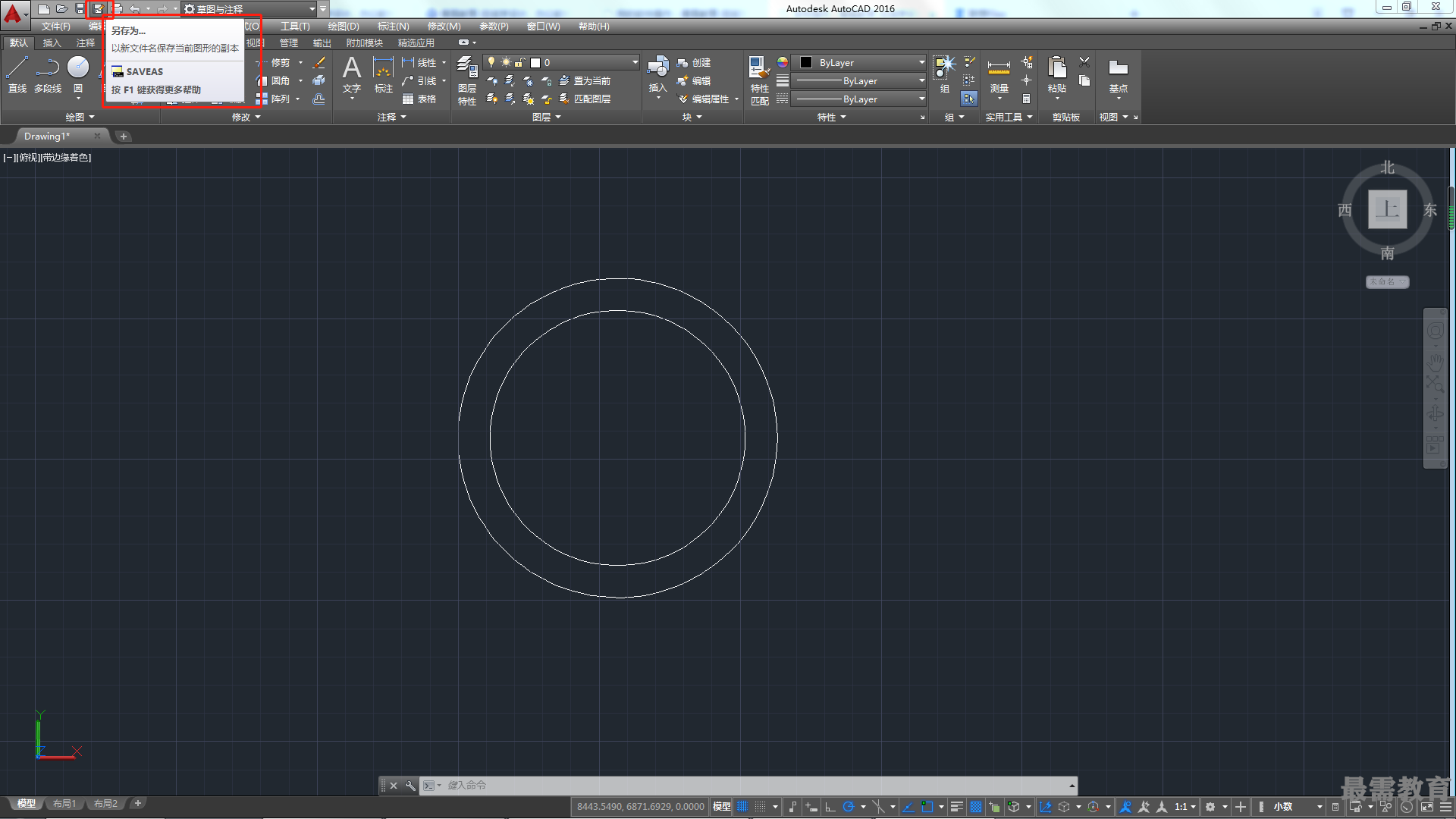
Task: Toggle group selection on/off in 组 panel
Action: 969,99
